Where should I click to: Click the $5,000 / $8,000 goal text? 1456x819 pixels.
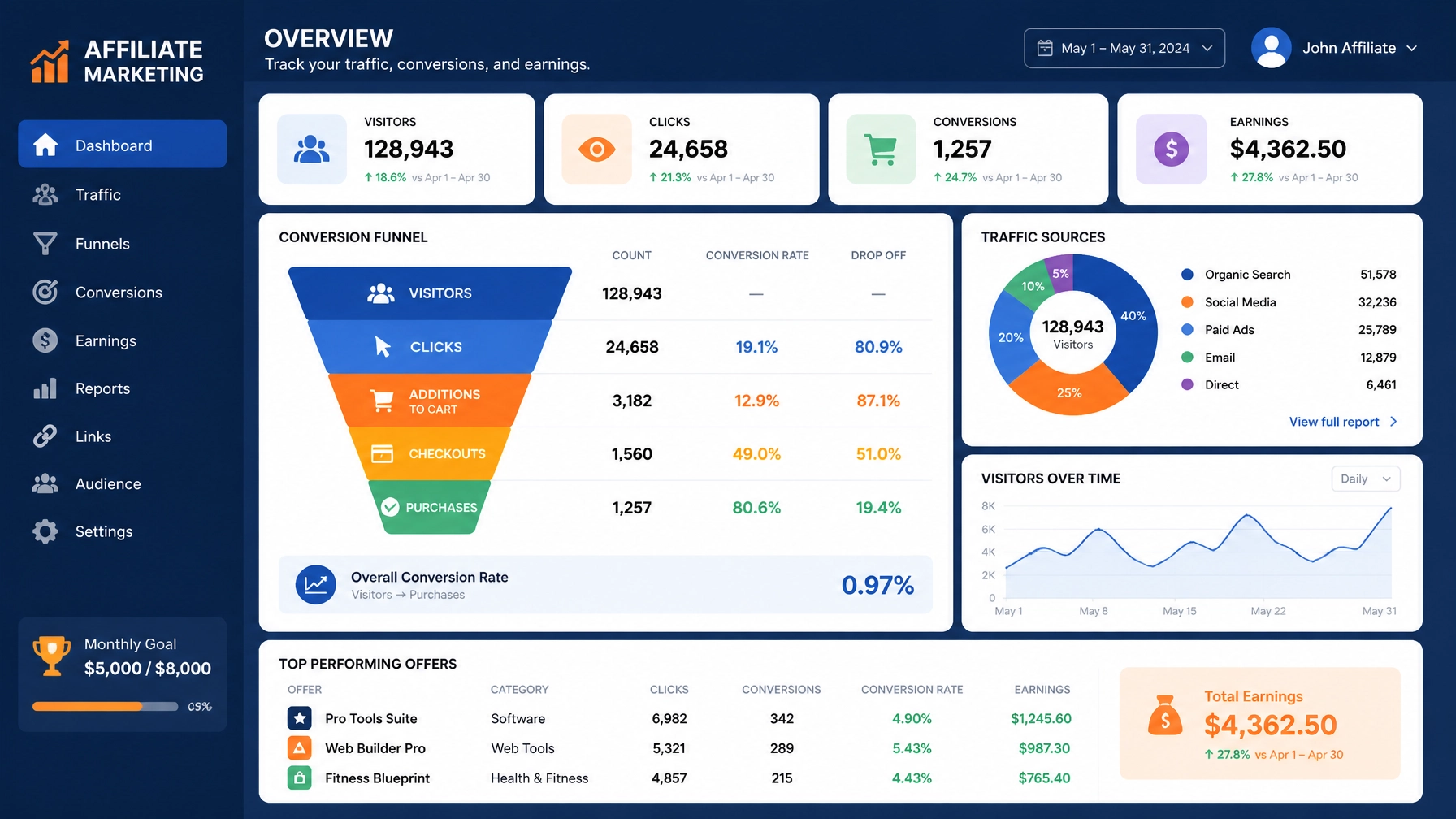(148, 669)
